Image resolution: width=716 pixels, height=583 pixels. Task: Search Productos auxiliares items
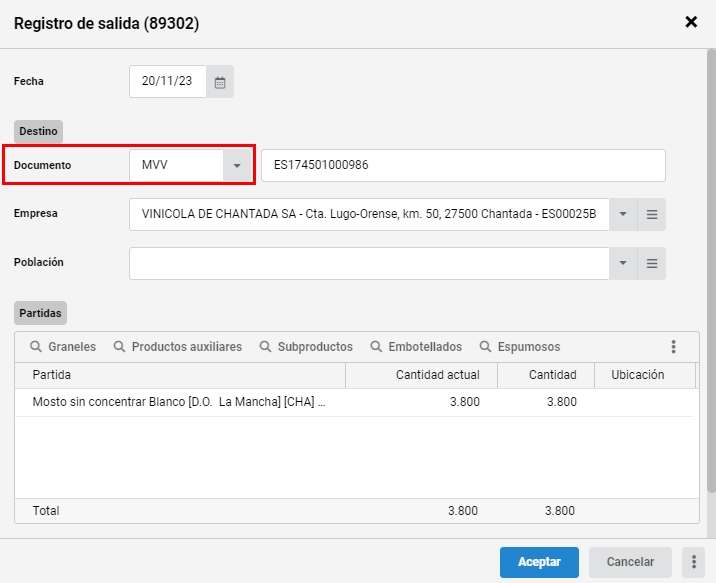178,347
